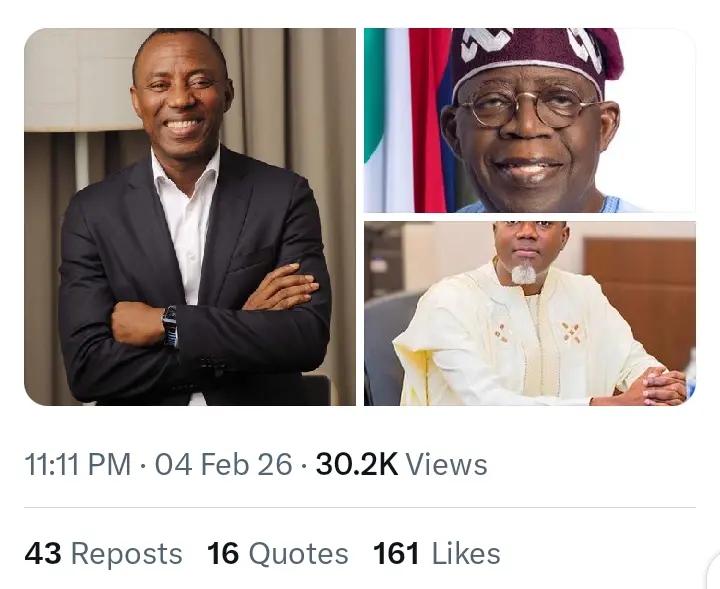
Task: Click the 16 quote count number
Action: [223, 554]
